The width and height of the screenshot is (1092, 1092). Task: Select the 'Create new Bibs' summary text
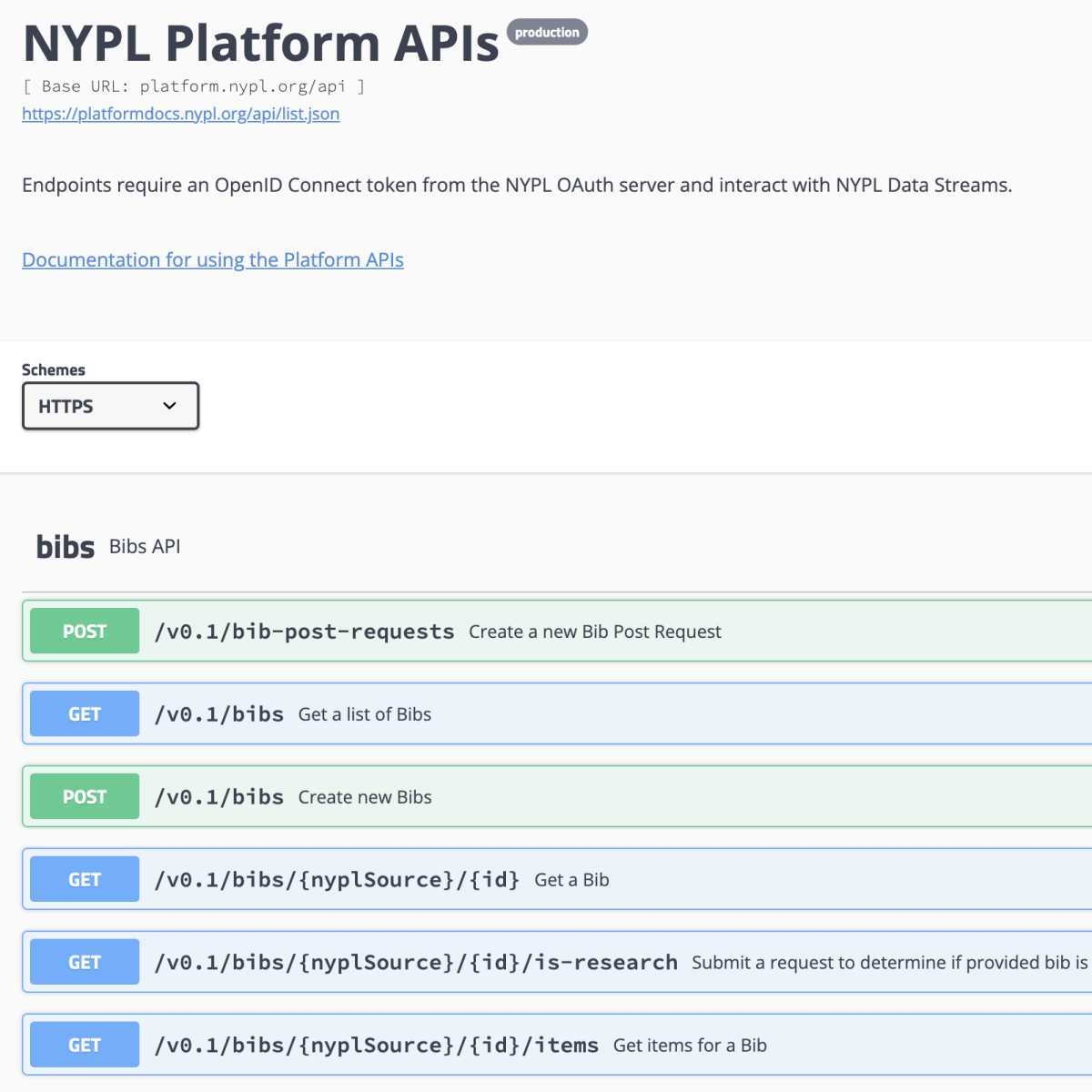tap(365, 797)
